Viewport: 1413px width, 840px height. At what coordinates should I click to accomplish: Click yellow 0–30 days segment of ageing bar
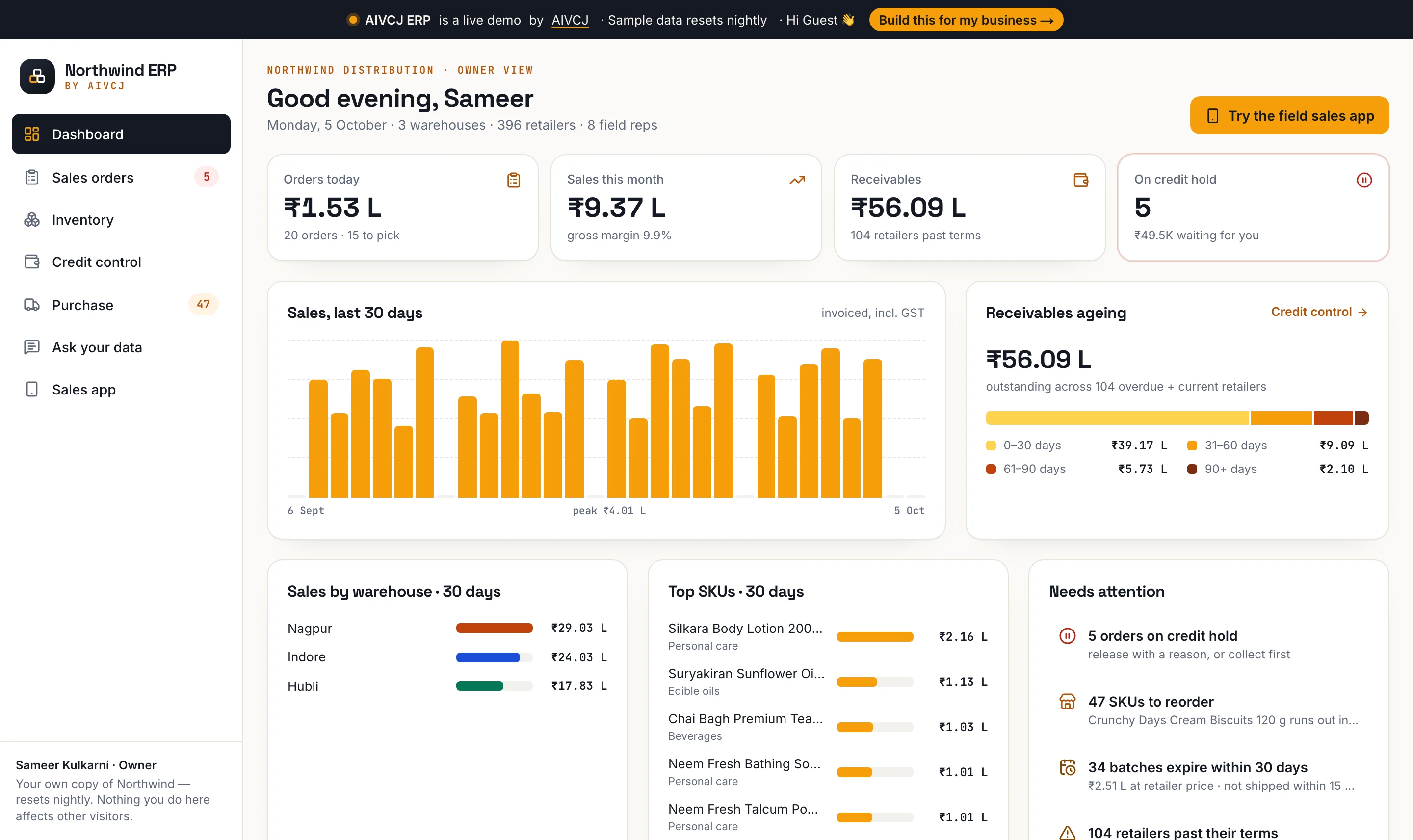1117,419
